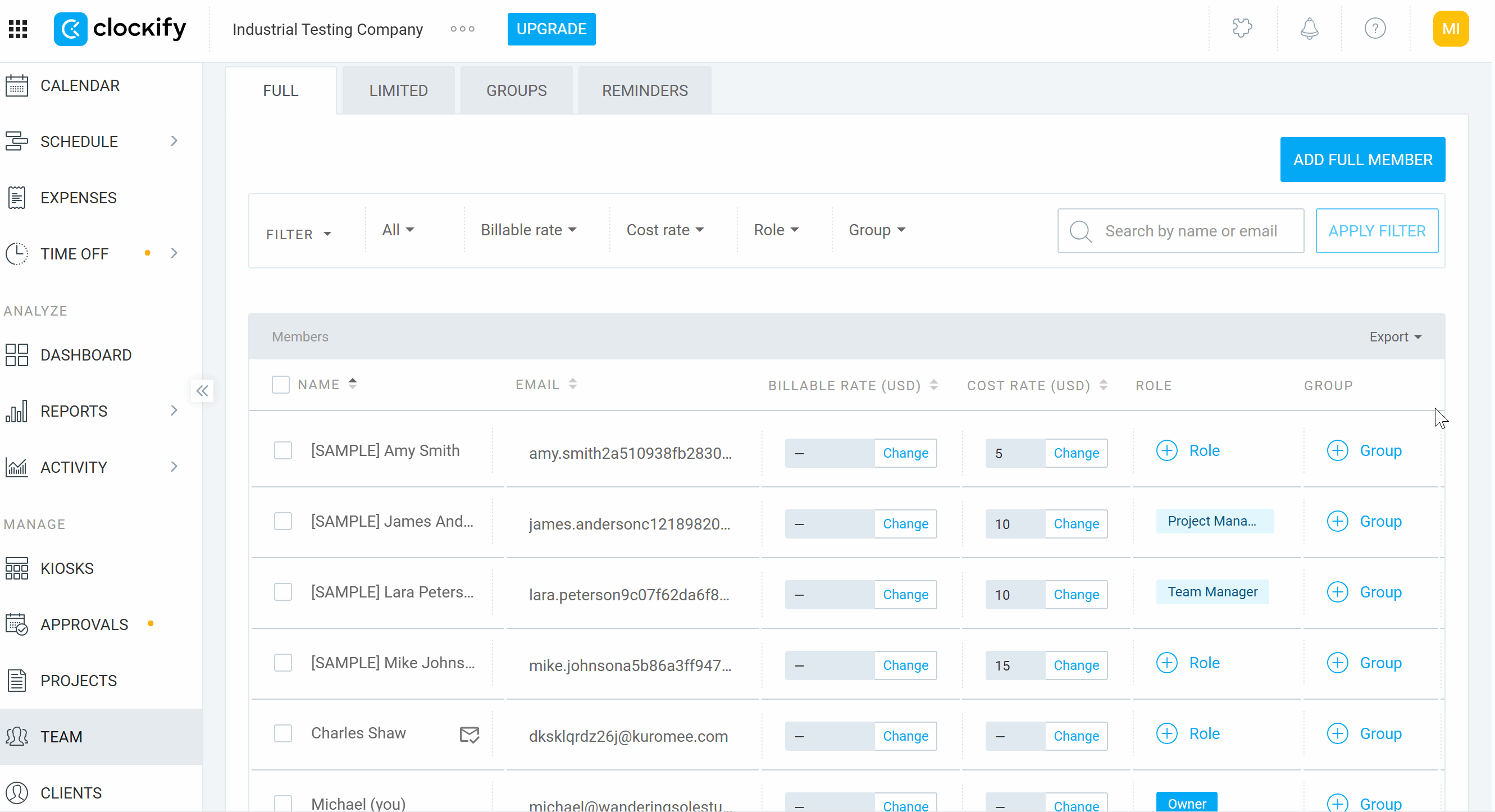Expand the Export dropdown
The width and height of the screenshot is (1495, 812).
[x=1395, y=337]
